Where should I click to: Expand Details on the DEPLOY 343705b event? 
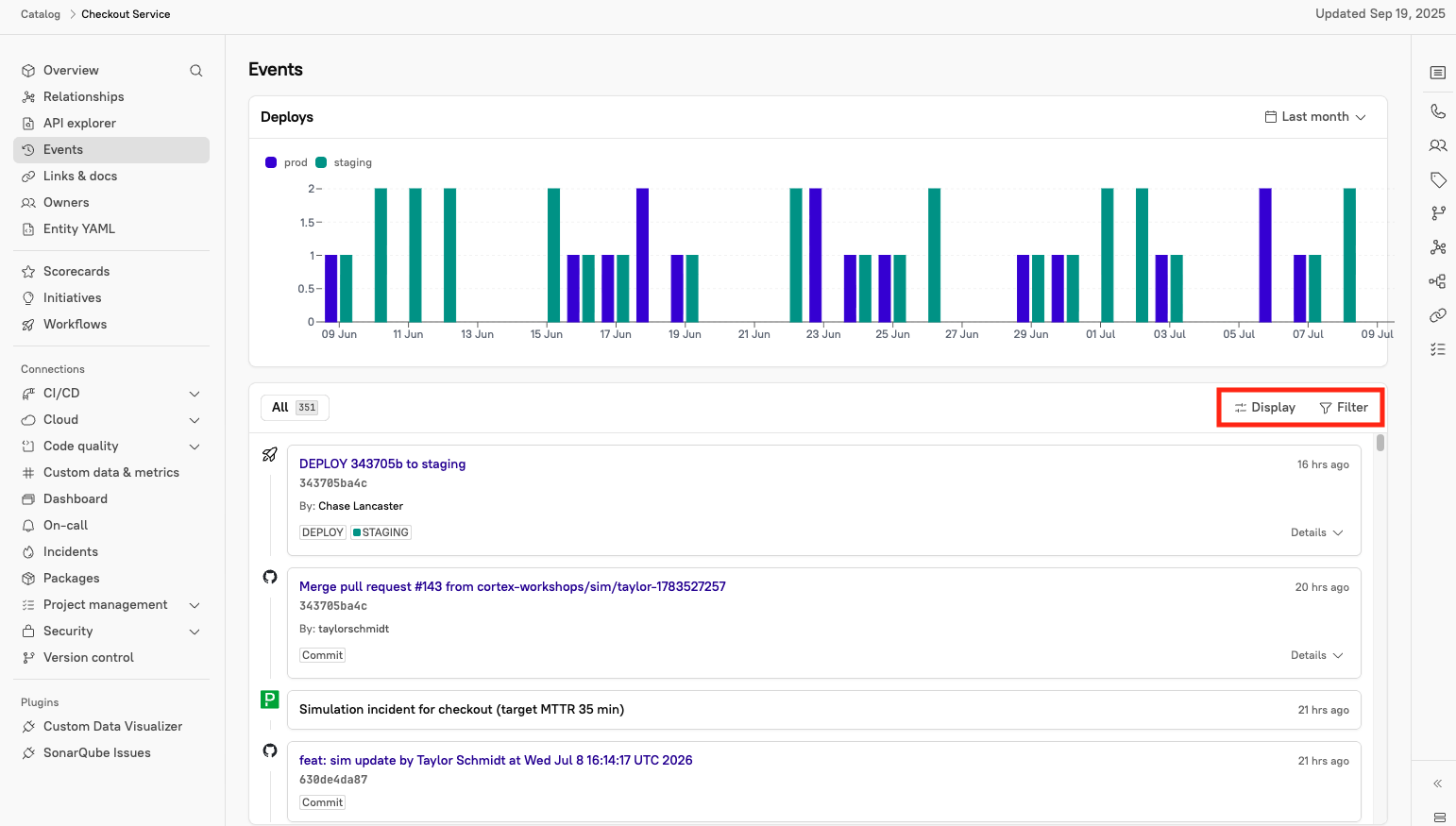tap(1317, 532)
